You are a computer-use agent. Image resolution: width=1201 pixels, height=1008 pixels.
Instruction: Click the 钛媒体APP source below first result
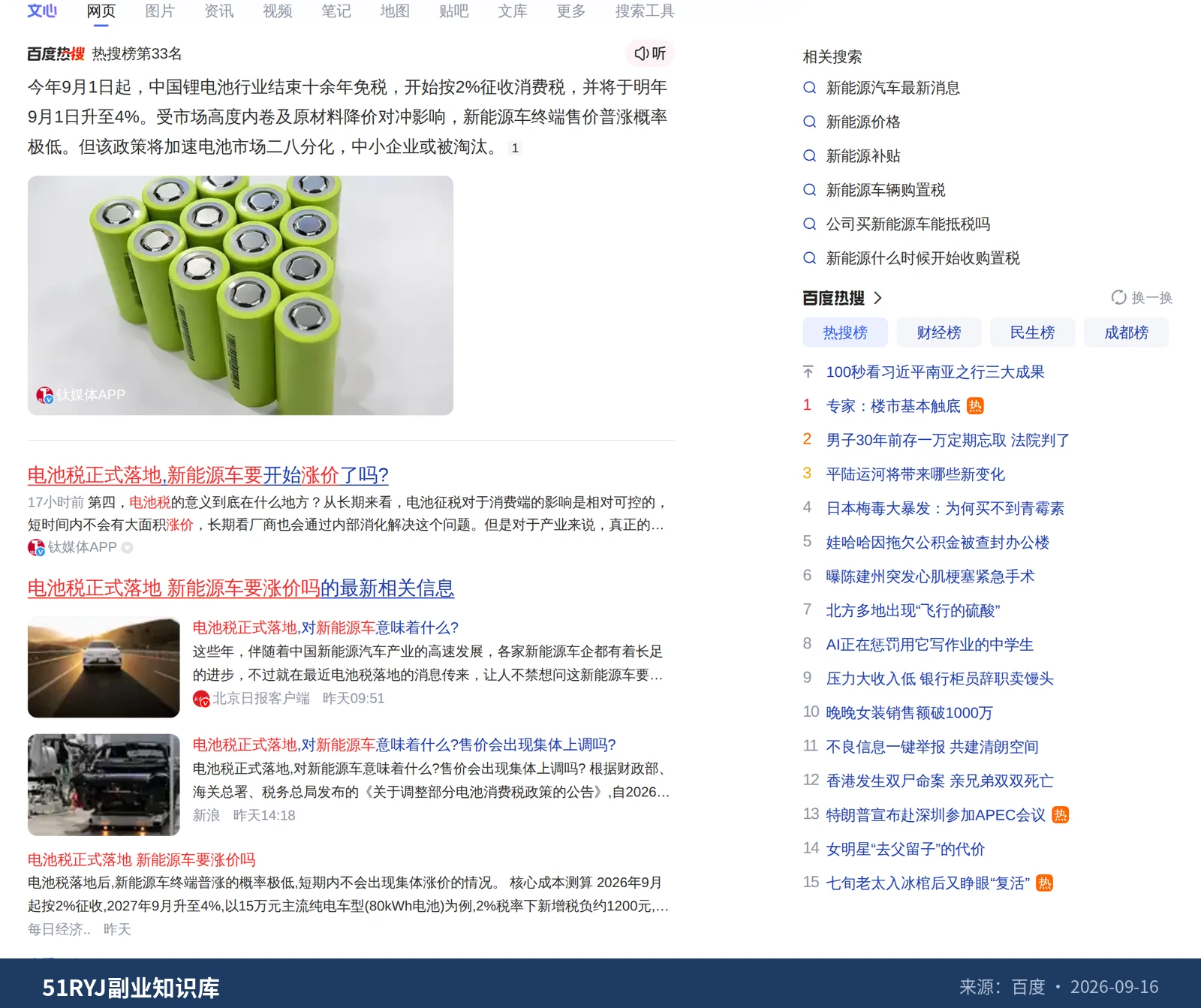pyautogui.click(x=83, y=547)
